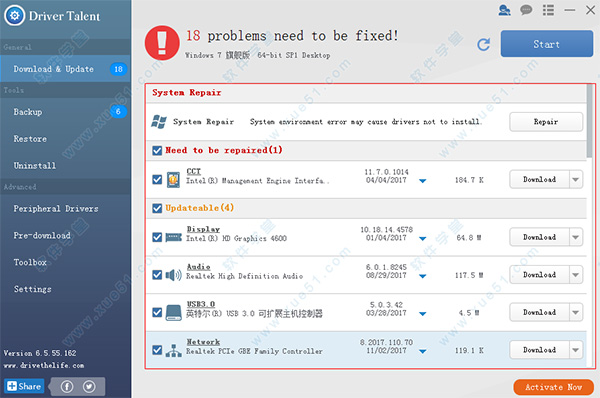Click the 6 badge on Backup
This screenshot has width=600, height=398.
118,111
